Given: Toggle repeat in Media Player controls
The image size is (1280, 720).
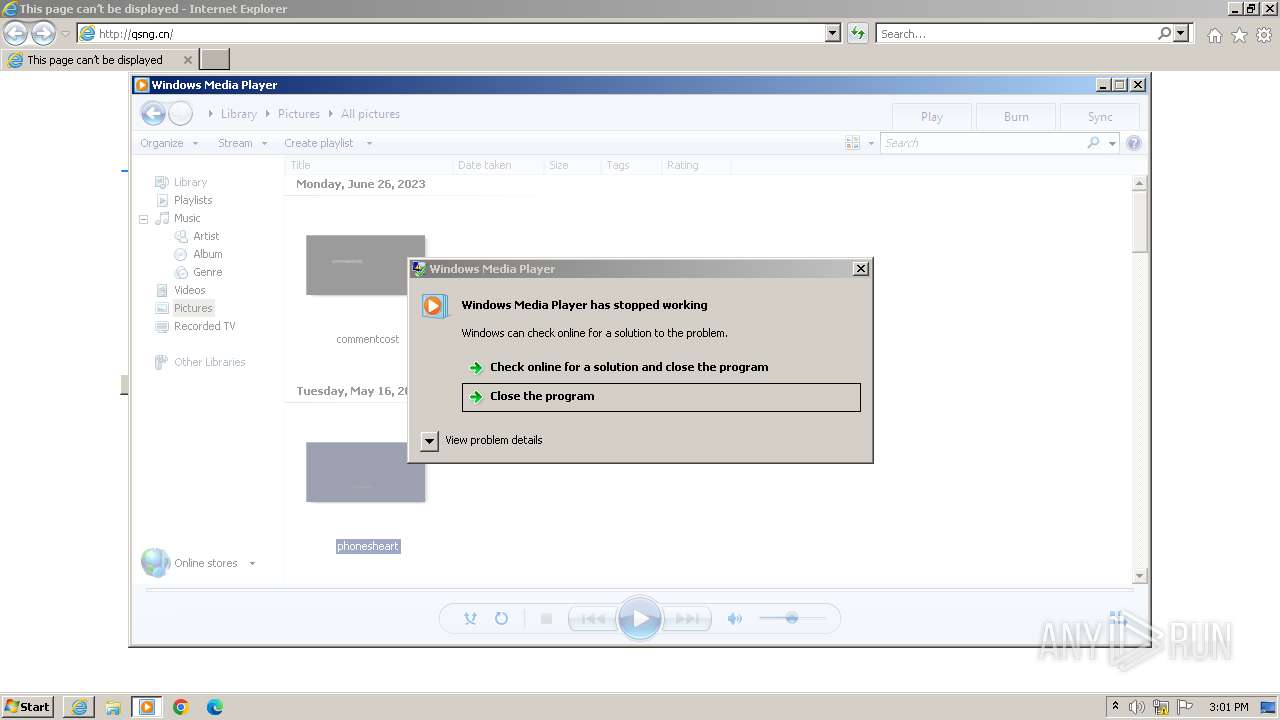Looking at the screenshot, I should (502, 619).
